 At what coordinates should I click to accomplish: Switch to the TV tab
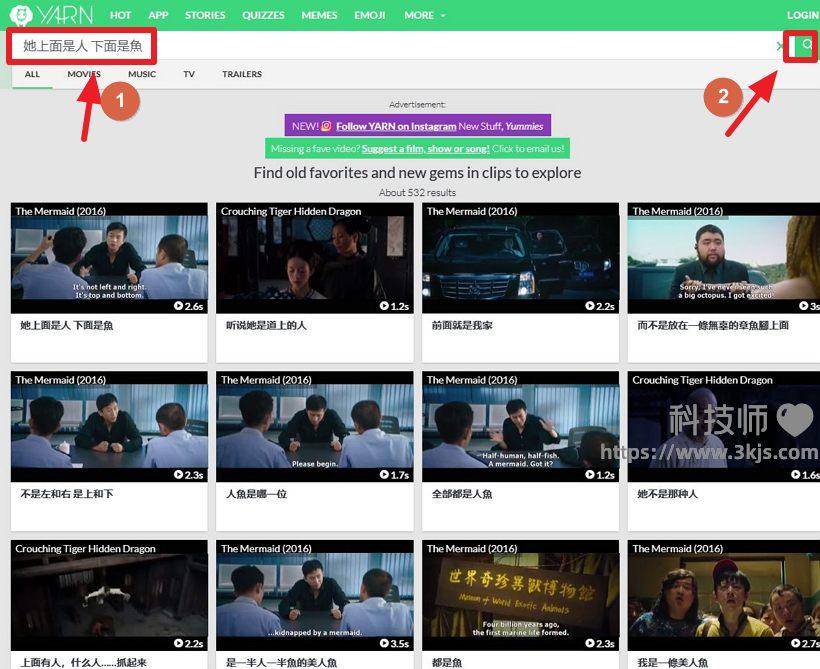coord(189,74)
